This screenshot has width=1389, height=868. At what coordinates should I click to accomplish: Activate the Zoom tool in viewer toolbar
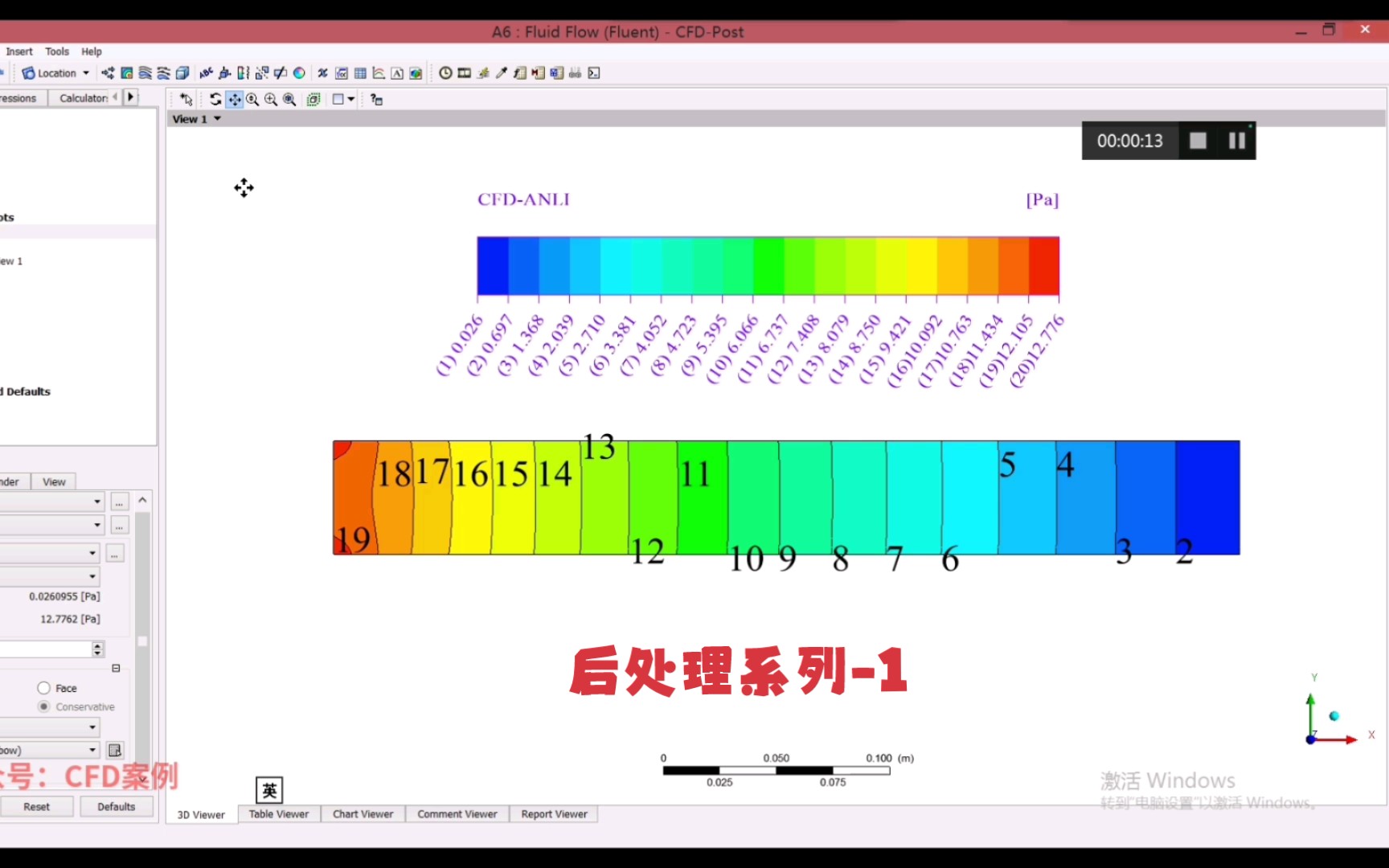coord(252,100)
